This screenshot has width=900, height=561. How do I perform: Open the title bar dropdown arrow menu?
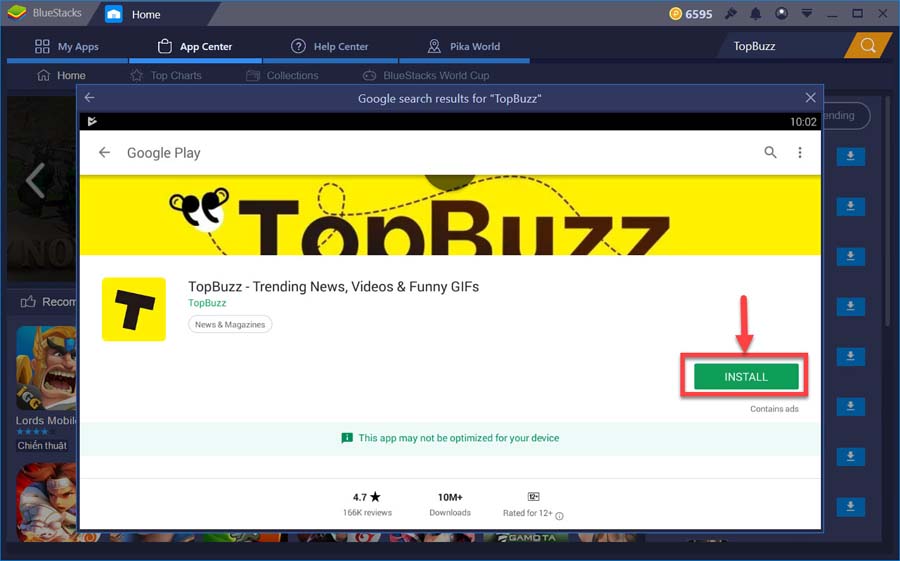[x=806, y=13]
